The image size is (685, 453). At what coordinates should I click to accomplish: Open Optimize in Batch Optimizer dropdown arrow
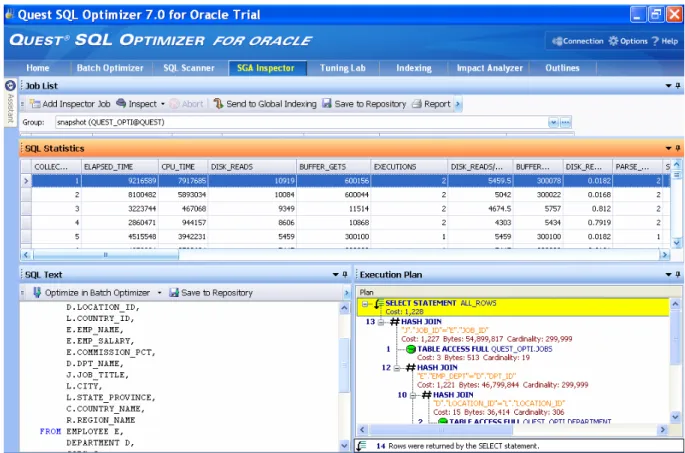159,293
